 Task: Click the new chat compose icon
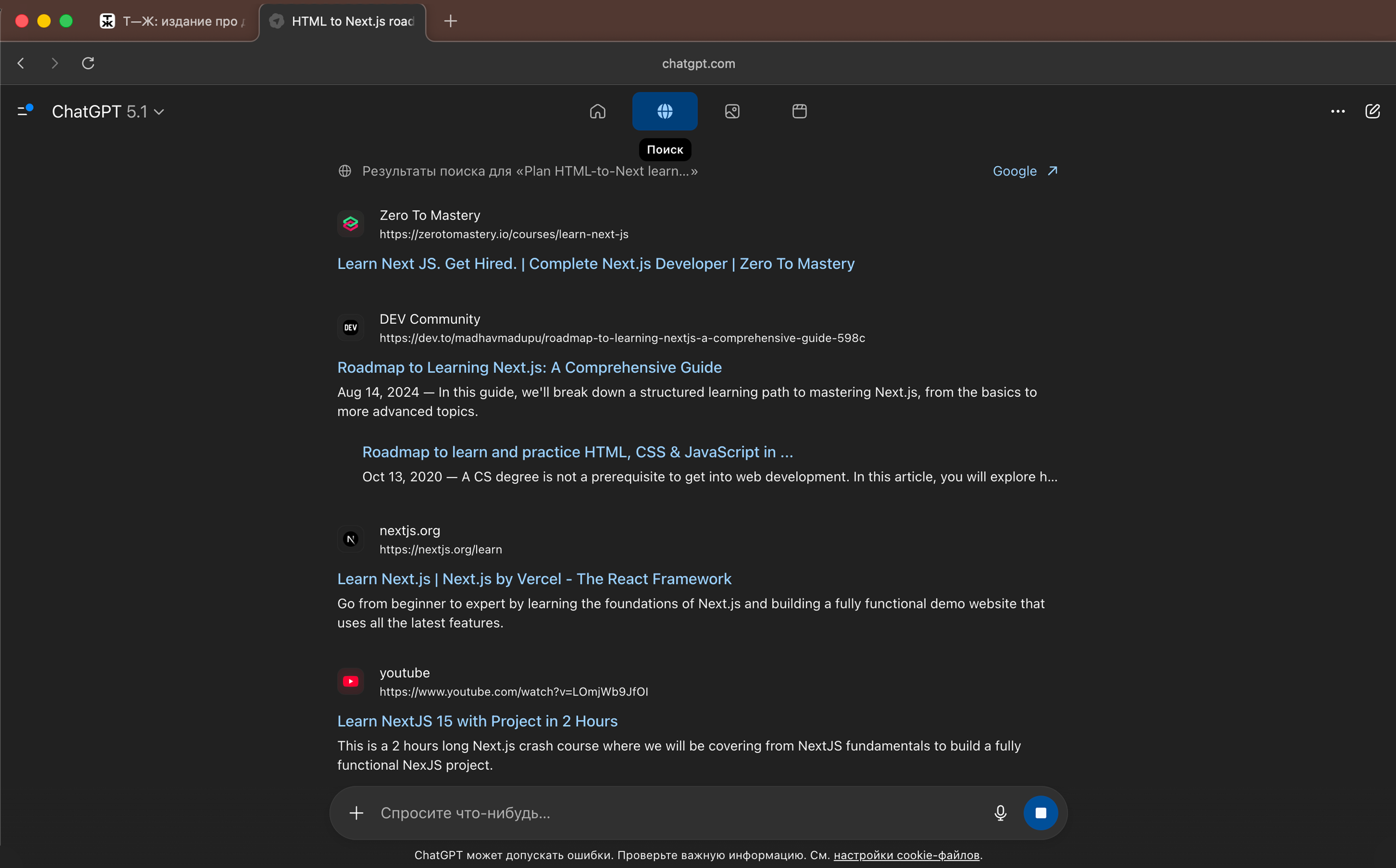point(1372,111)
